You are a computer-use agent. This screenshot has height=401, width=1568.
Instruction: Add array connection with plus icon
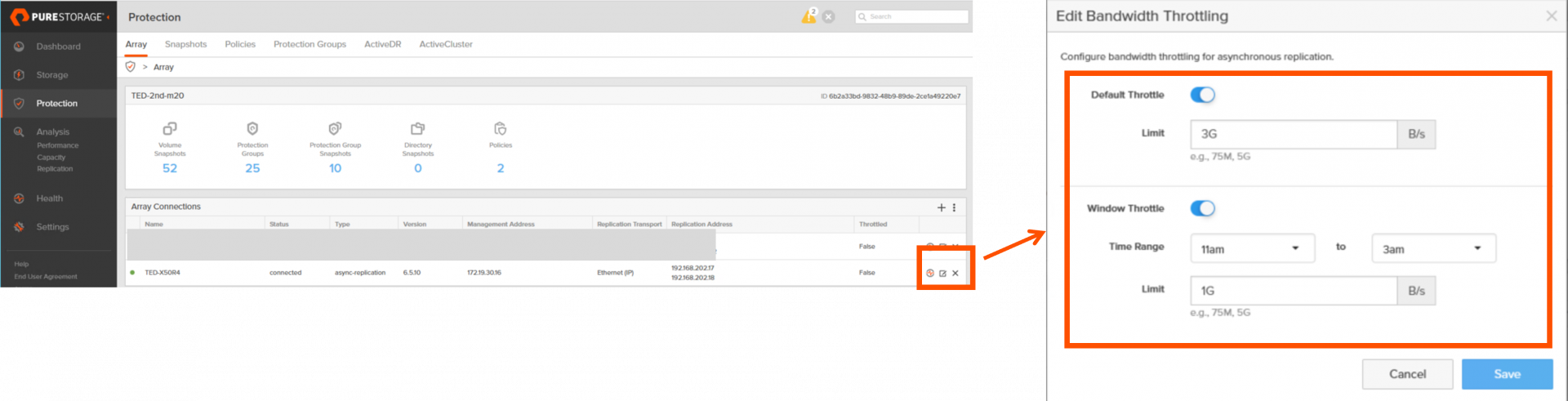tap(941, 207)
